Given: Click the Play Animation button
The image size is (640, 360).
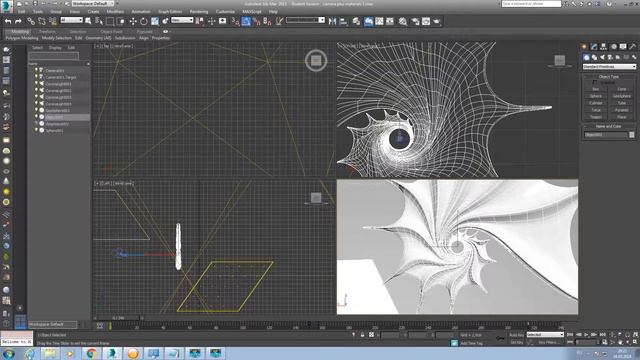Looking at the screenshot, I should click(586, 335).
